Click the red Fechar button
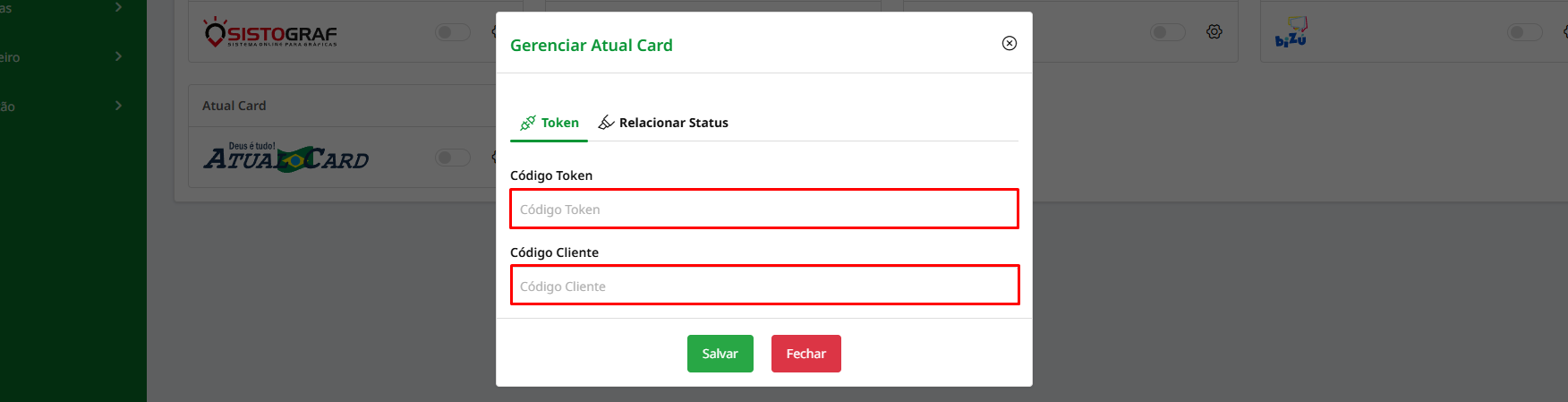 pos(806,354)
